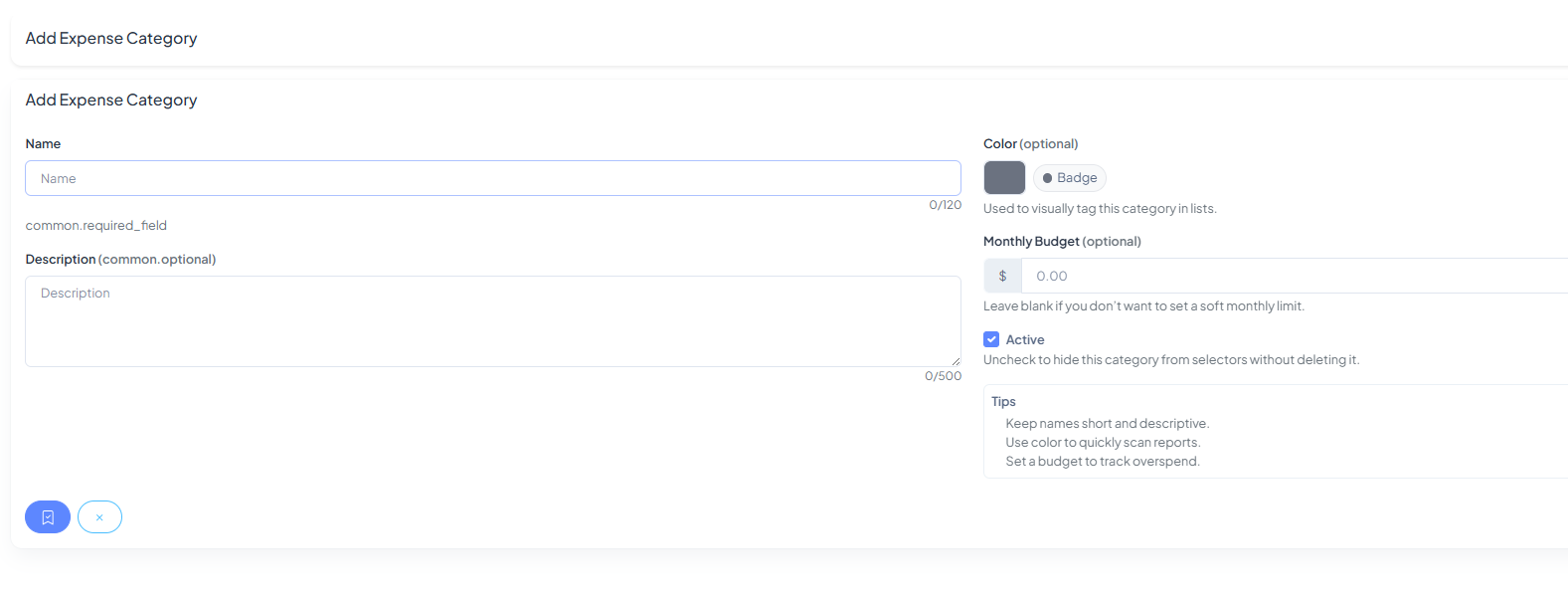Focus the Name text input
This screenshot has height=599, width=1568.
pyautogui.click(x=492, y=179)
